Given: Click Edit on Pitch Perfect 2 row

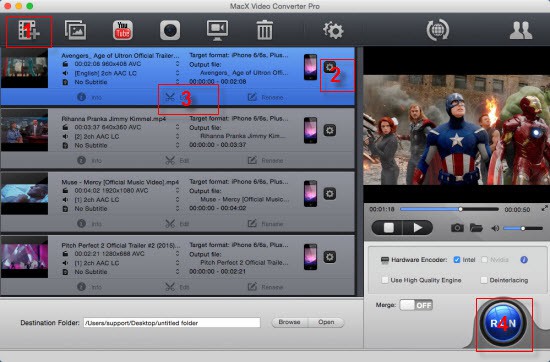Looking at the screenshot, I should coord(177,287).
